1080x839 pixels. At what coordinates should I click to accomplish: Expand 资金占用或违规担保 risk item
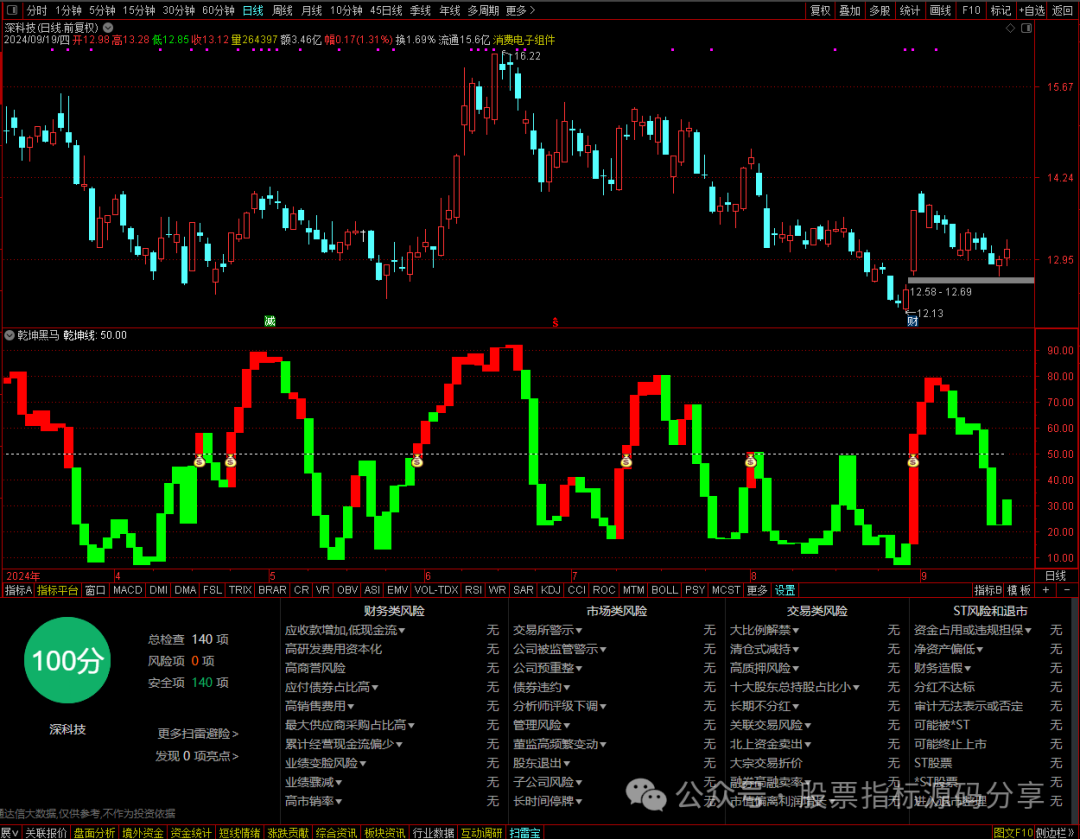tap(973, 630)
